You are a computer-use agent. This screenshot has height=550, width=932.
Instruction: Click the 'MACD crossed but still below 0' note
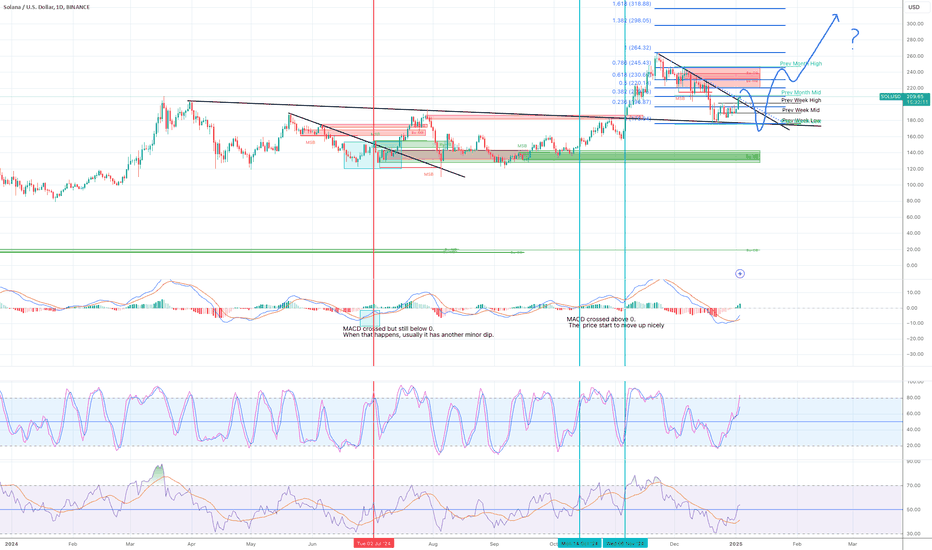pos(418,332)
